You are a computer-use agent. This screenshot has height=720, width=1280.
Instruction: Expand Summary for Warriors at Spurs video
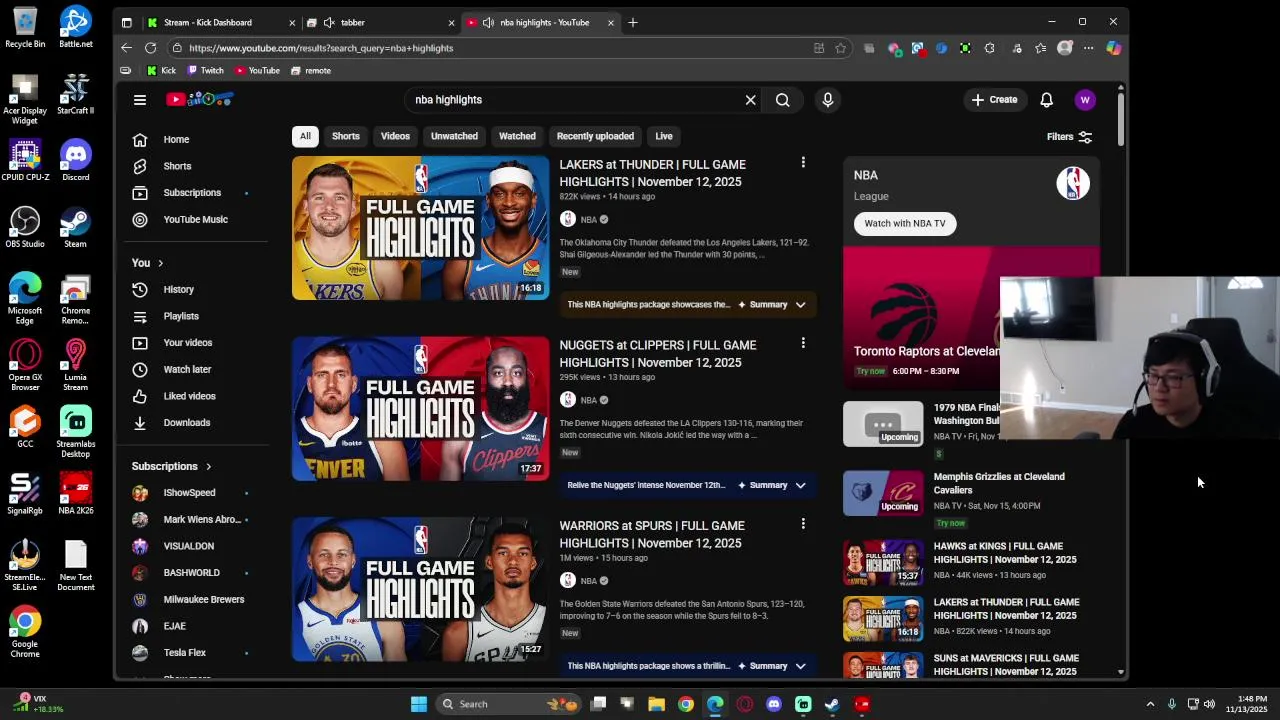(772, 666)
